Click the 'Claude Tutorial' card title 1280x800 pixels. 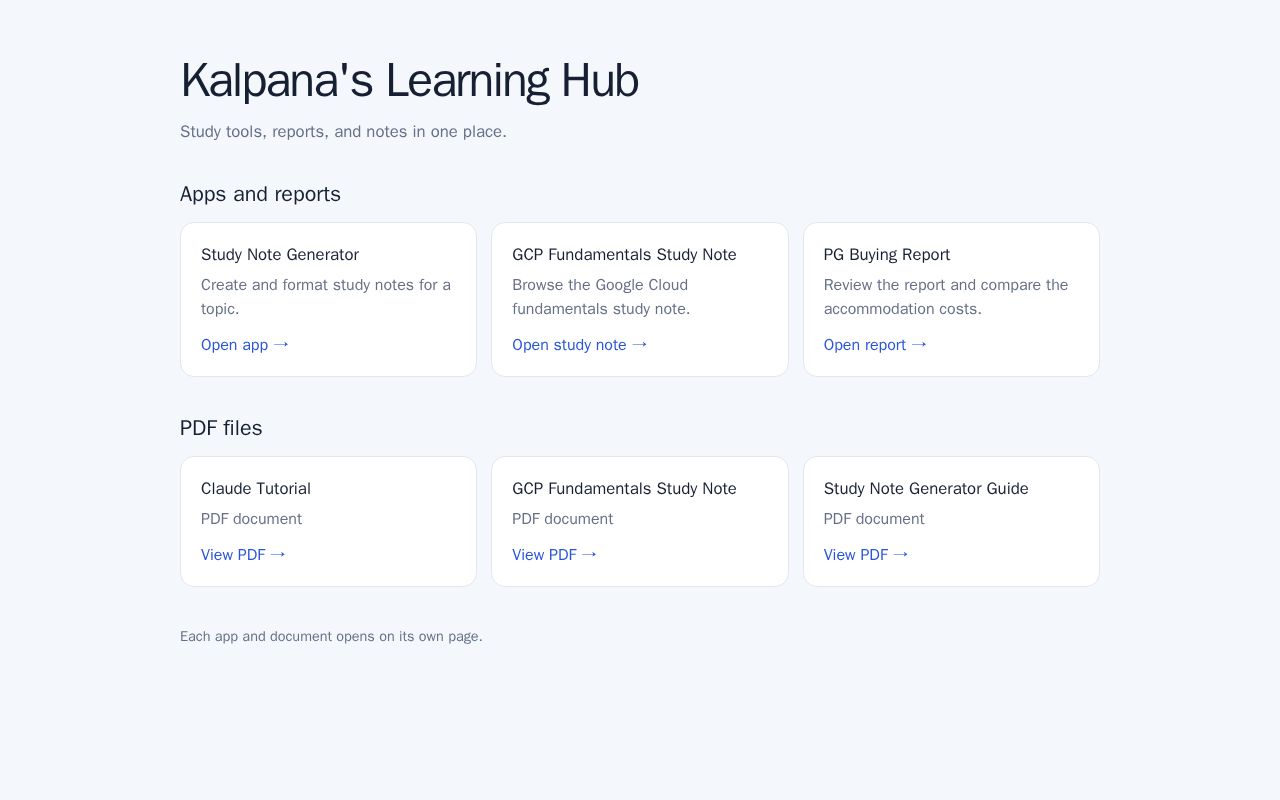click(256, 489)
